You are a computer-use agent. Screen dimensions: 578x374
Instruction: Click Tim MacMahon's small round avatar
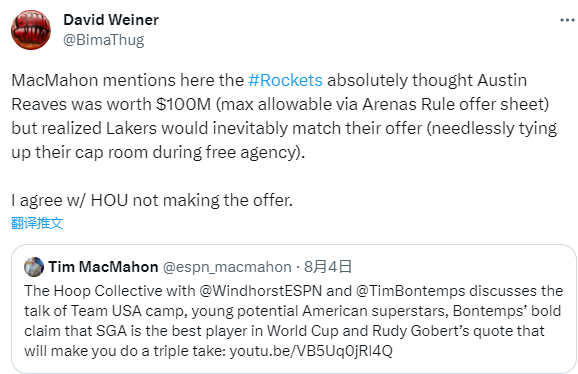tap(34, 267)
